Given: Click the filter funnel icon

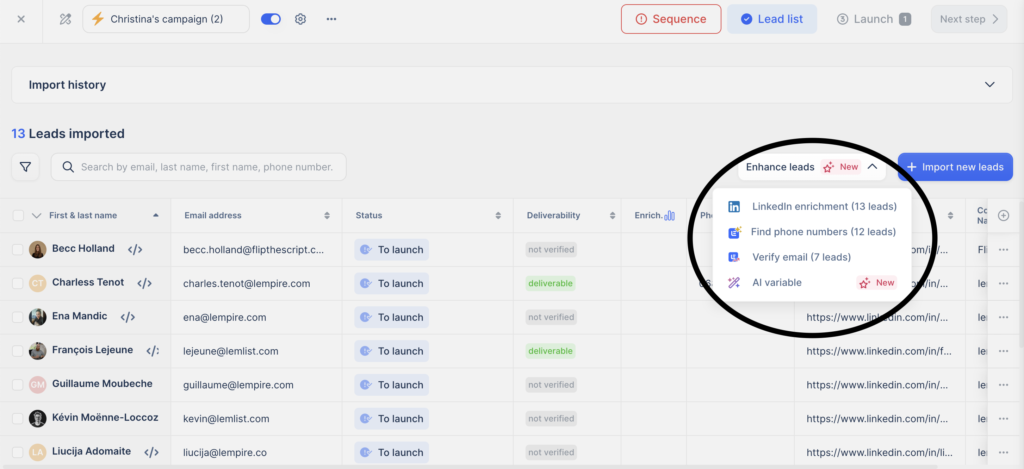Looking at the screenshot, I should point(25,167).
